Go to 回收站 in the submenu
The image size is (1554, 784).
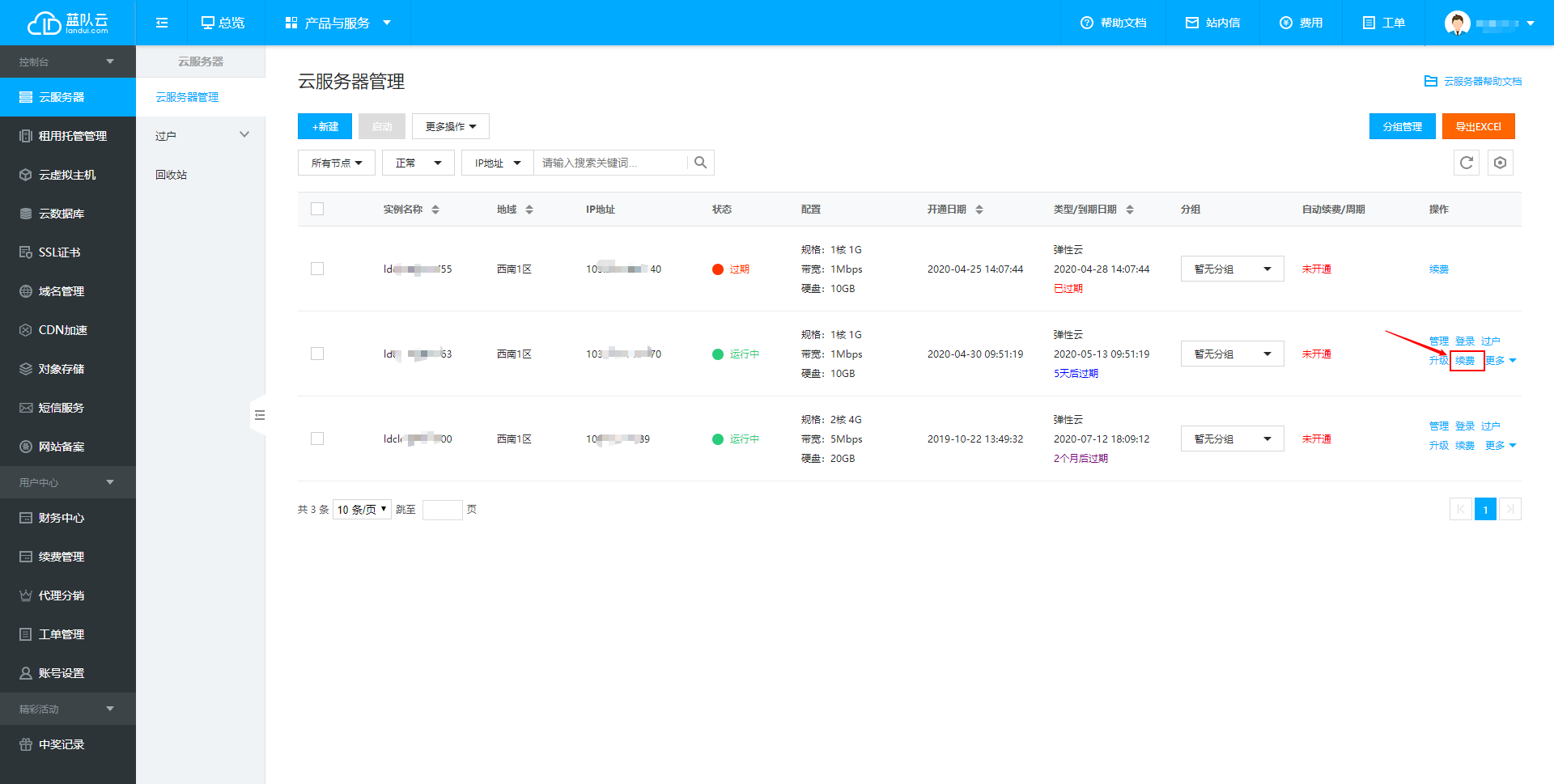(172, 175)
